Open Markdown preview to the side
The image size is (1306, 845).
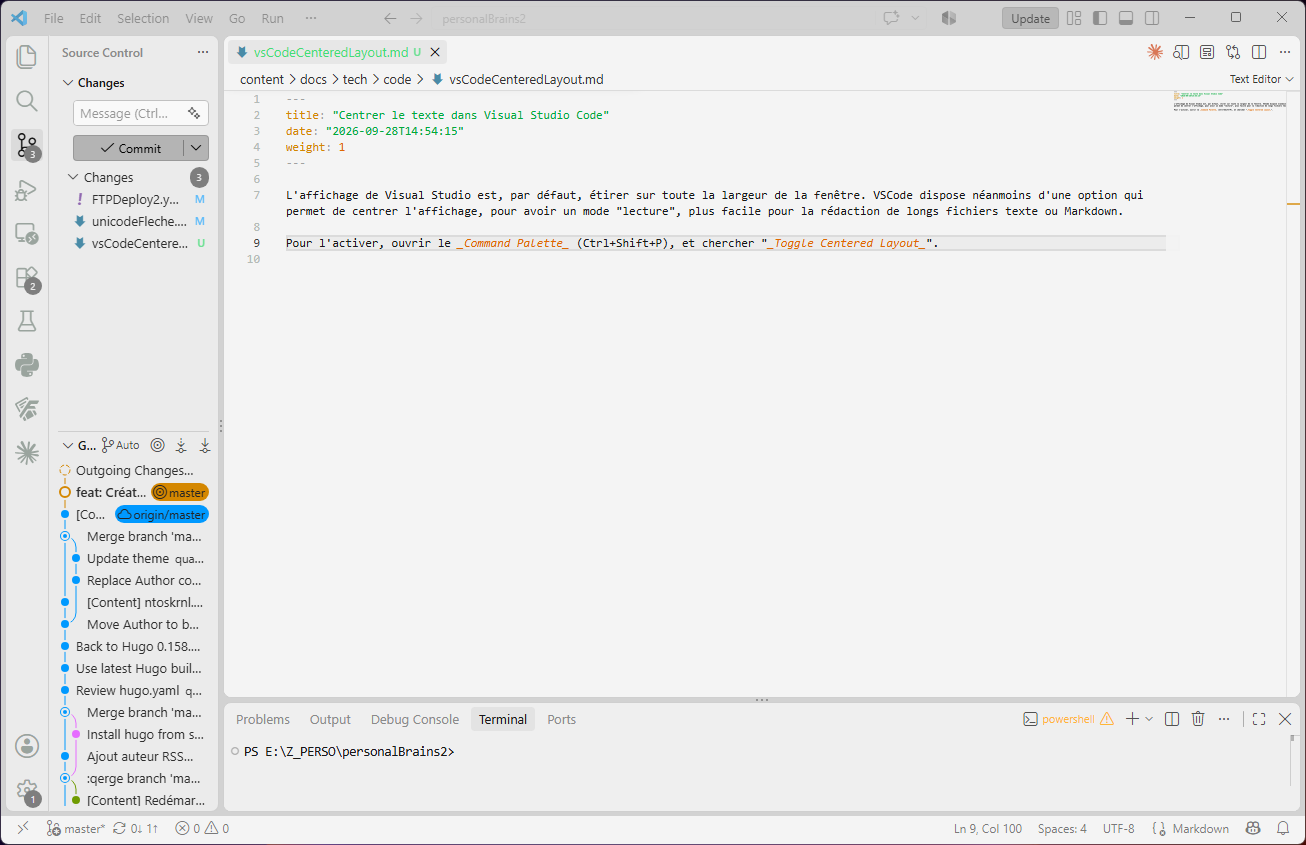(1181, 52)
